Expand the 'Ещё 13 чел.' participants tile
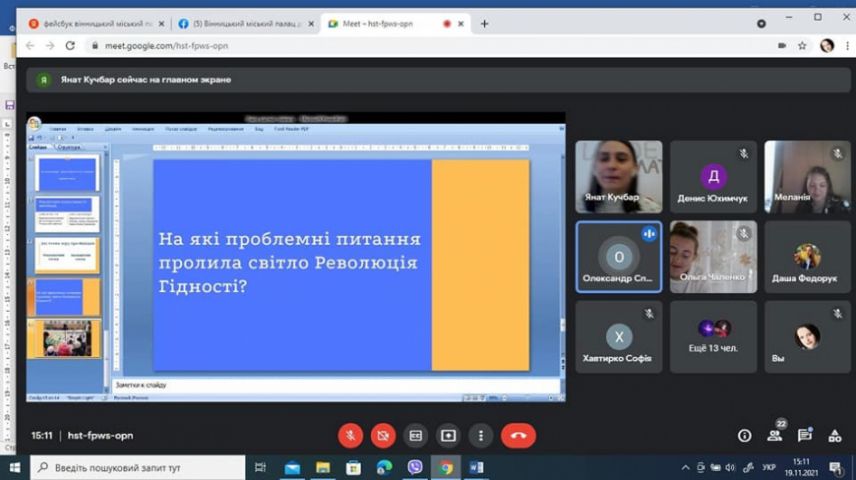Screen dimensions: 856x480 click(x=713, y=337)
